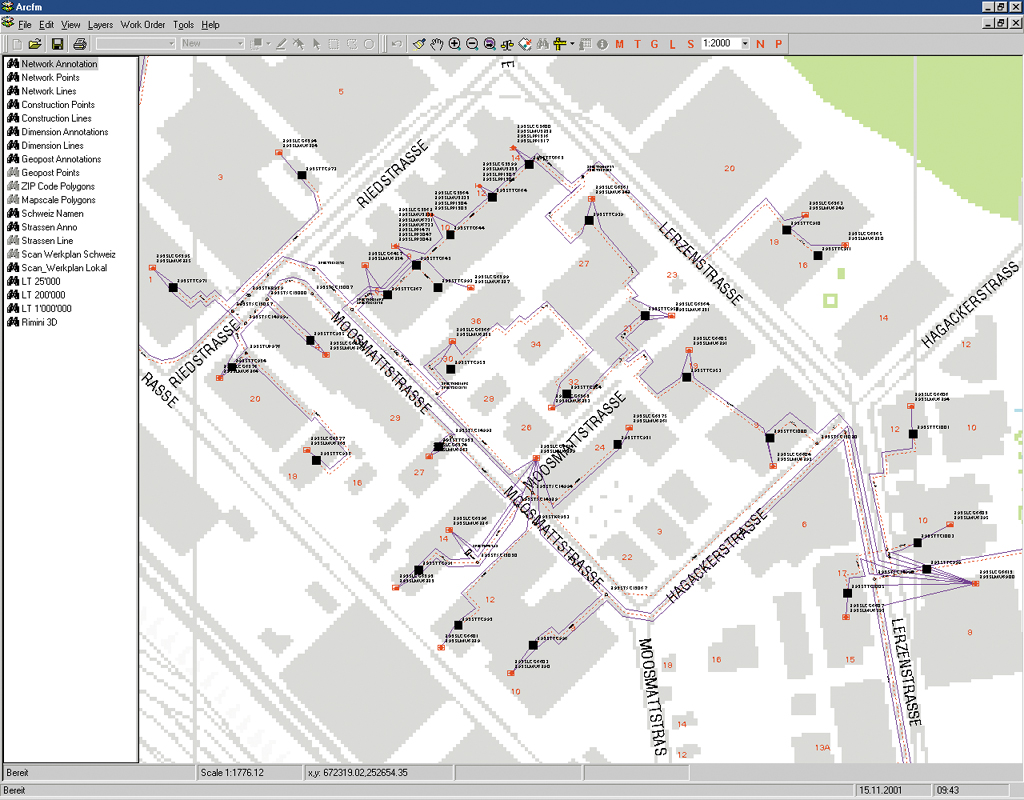Image resolution: width=1024 pixels, height=800 pixels.
Task: Open the Work Order menu
Action: click(141, 24)
